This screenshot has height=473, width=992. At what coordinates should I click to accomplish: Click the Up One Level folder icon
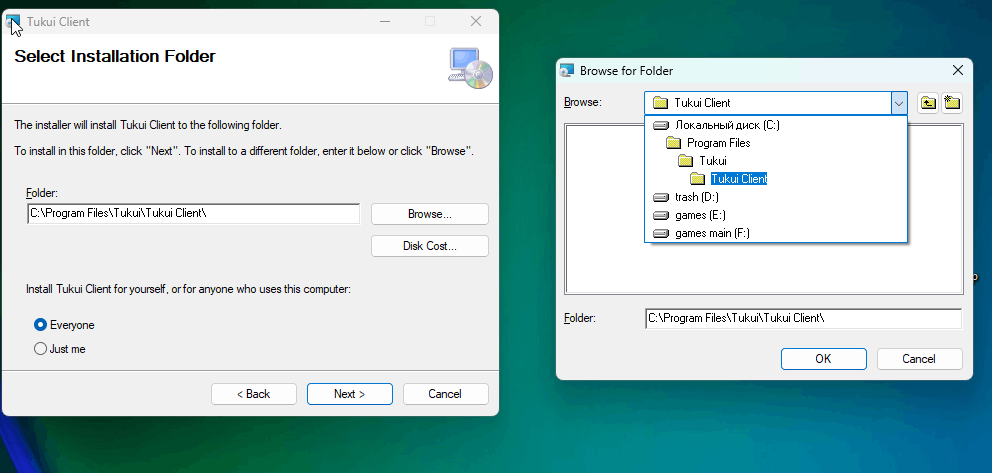(x=927, y=102)
